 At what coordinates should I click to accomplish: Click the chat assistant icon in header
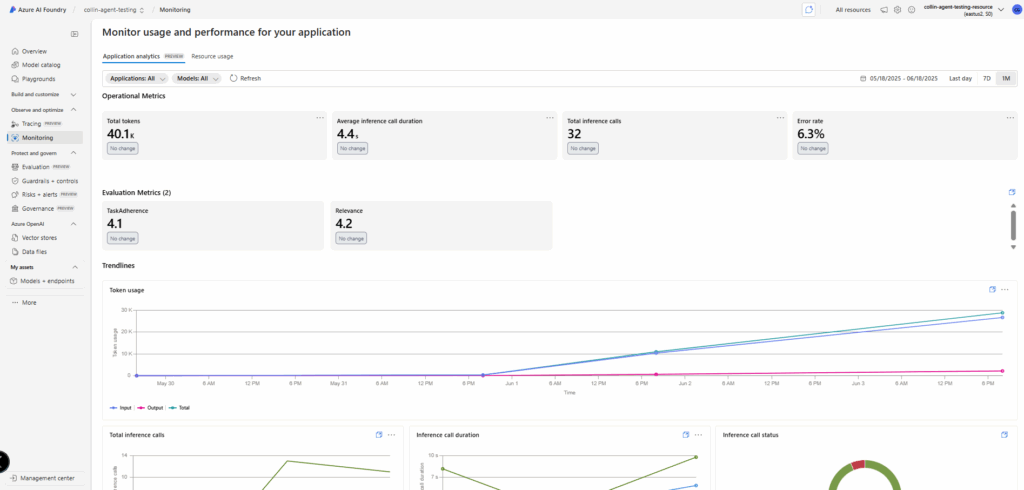point(808,10)
